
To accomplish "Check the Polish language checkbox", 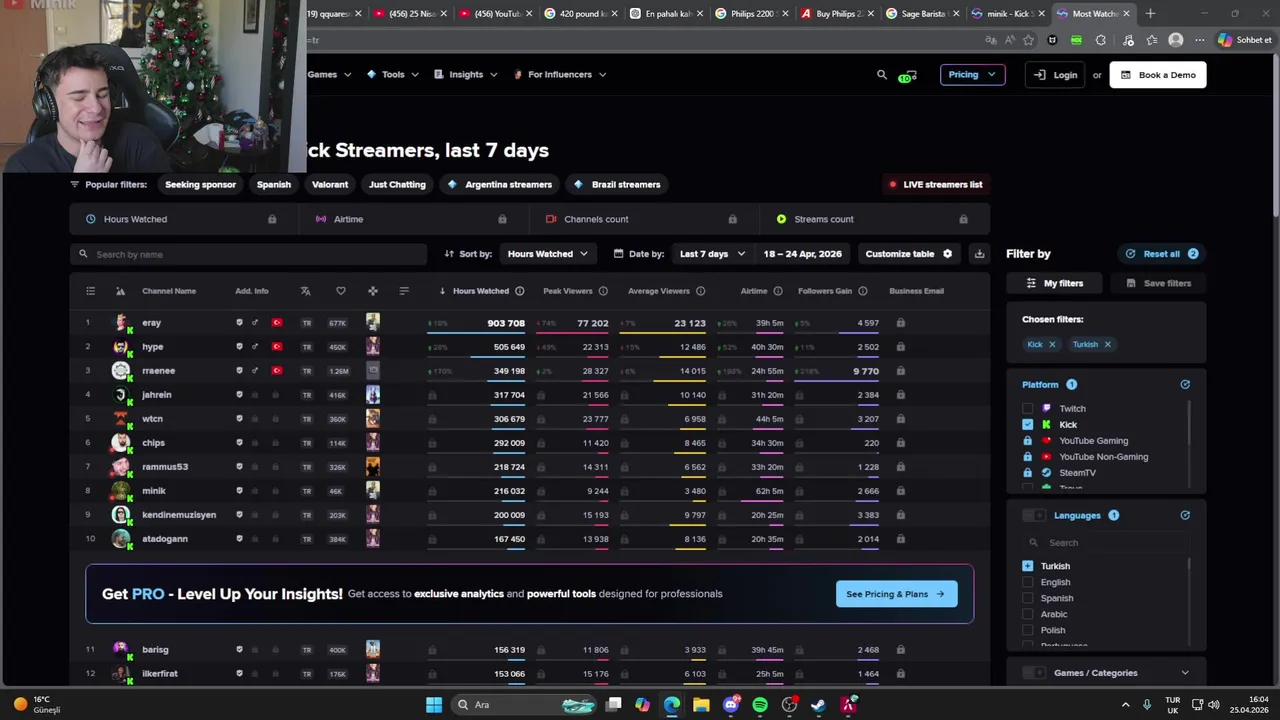I will [1028, 630].
